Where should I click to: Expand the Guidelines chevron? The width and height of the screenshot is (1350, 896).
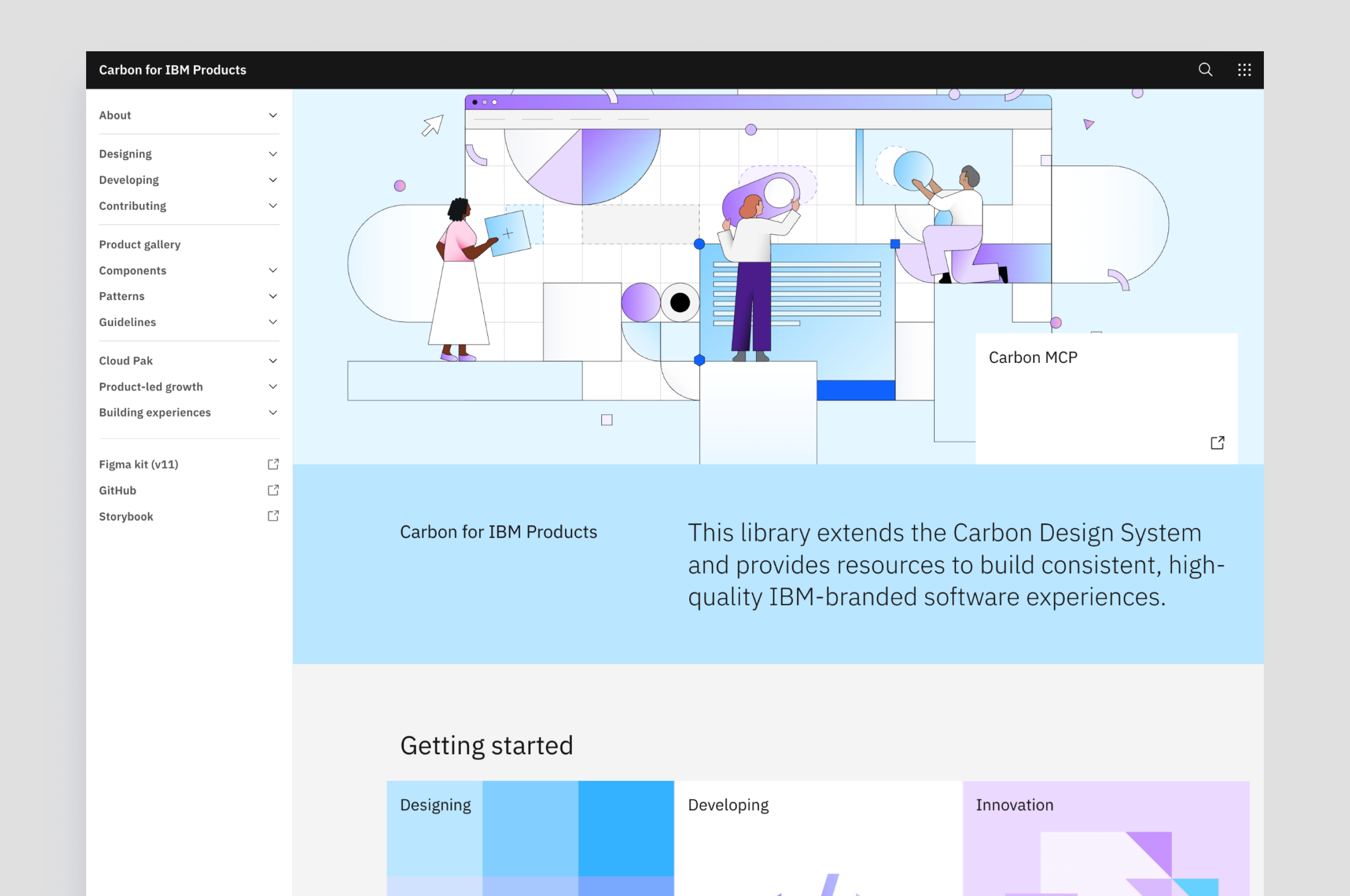273,322
